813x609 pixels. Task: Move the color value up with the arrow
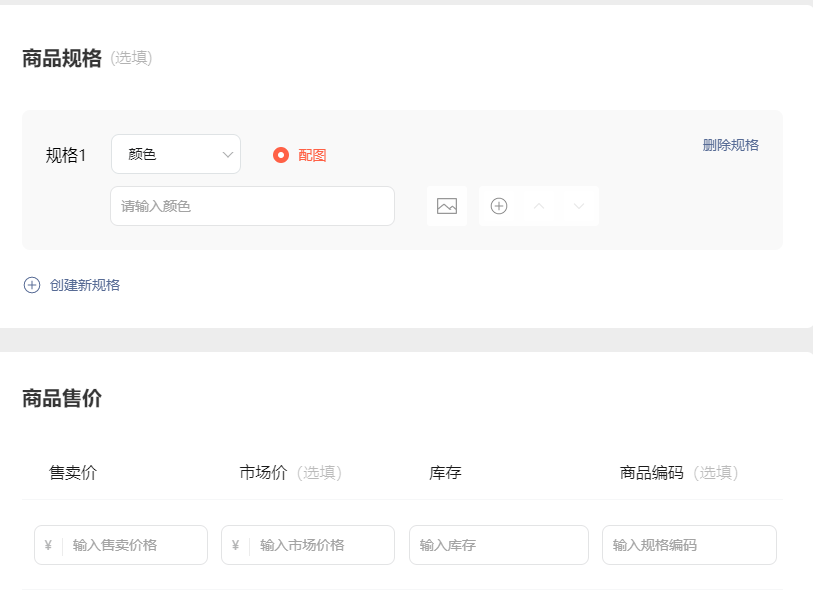click(539, 206)
